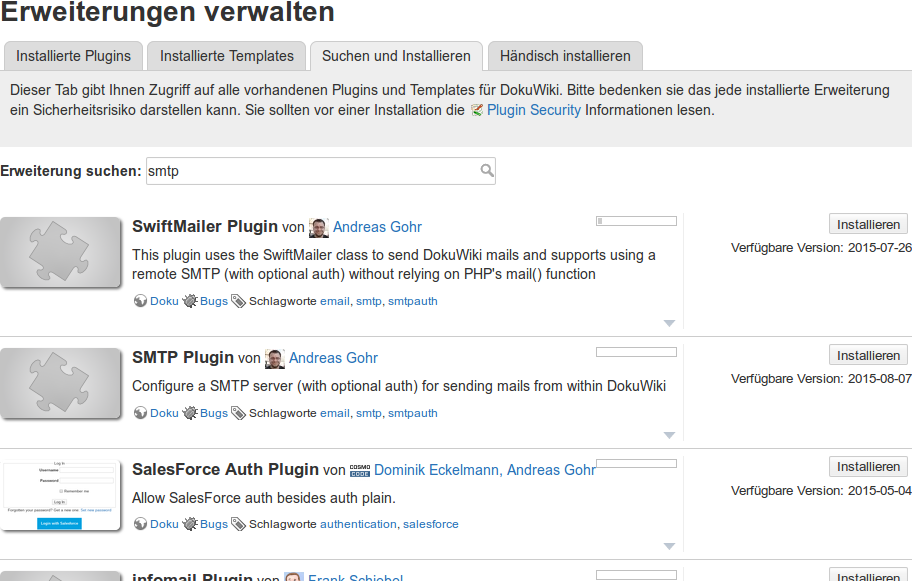
Task: Click the Bugs icon for SwiftMailer Plugin
Action: tap(190, 301)
